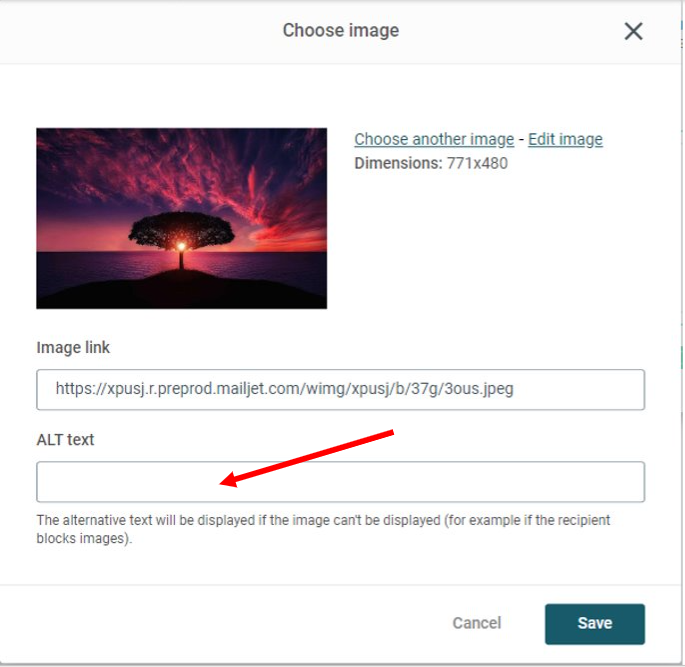Open the Edit image link
This screenshot has width=685, height=667.
click(x=565, y=139)
